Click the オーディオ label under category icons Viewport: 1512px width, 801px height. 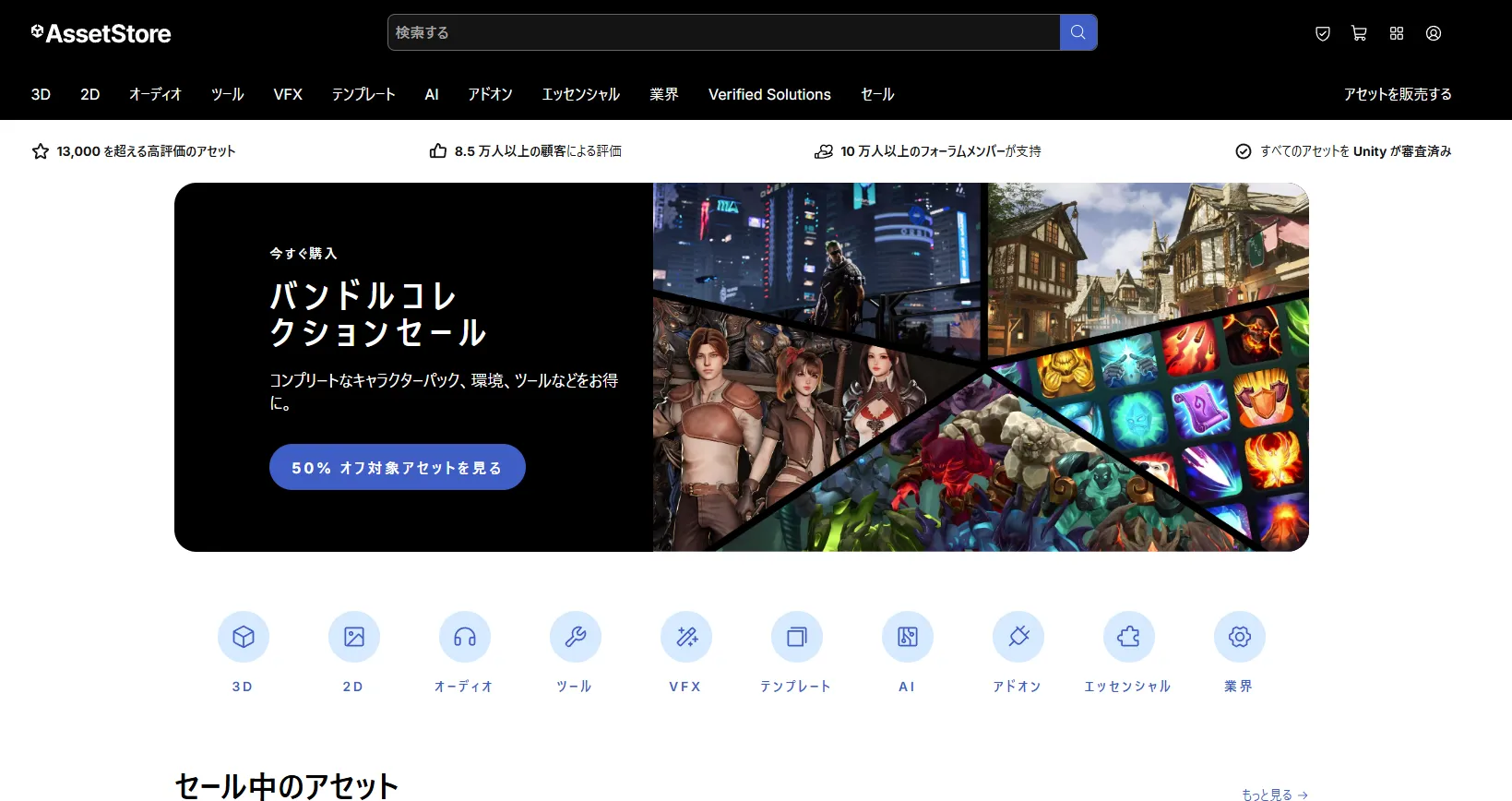[x=464, y=687]
